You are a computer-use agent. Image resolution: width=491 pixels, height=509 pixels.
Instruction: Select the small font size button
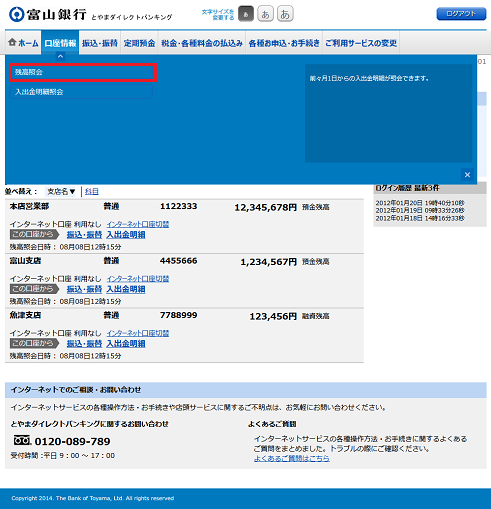click(246, 14)
